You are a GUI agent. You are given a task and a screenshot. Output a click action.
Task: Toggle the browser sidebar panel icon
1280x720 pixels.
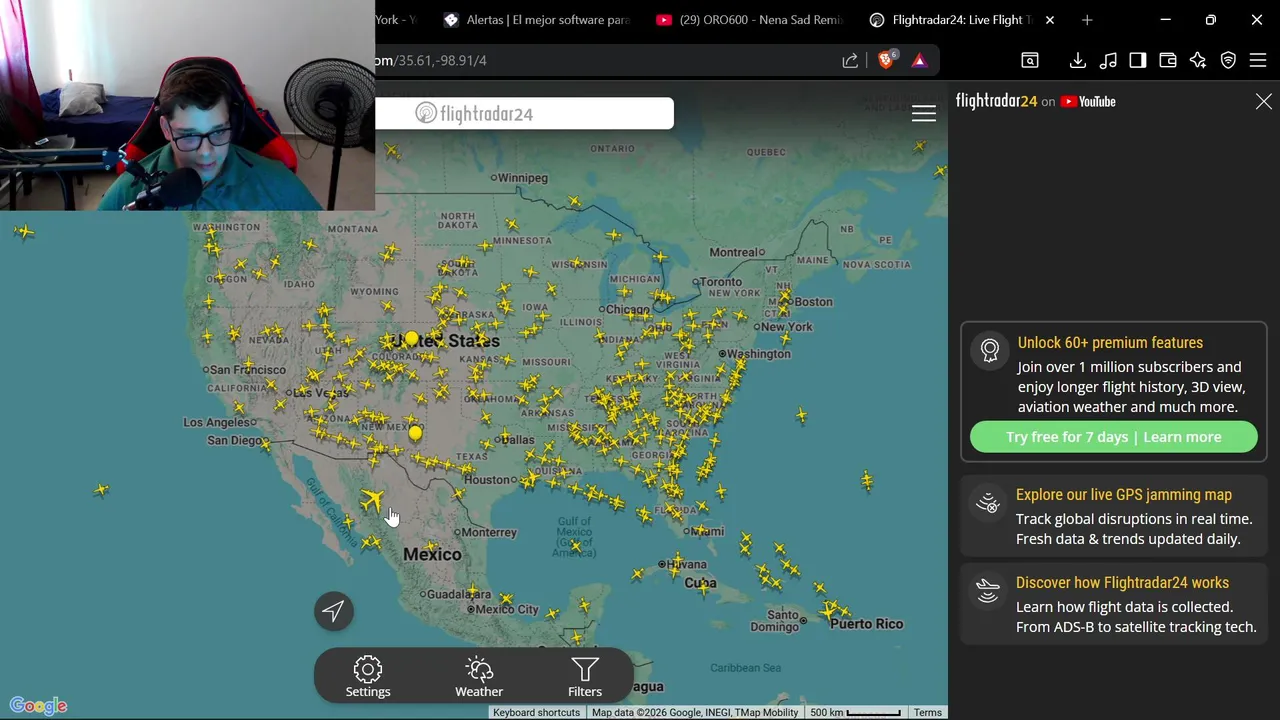[x=1138, y=60]
